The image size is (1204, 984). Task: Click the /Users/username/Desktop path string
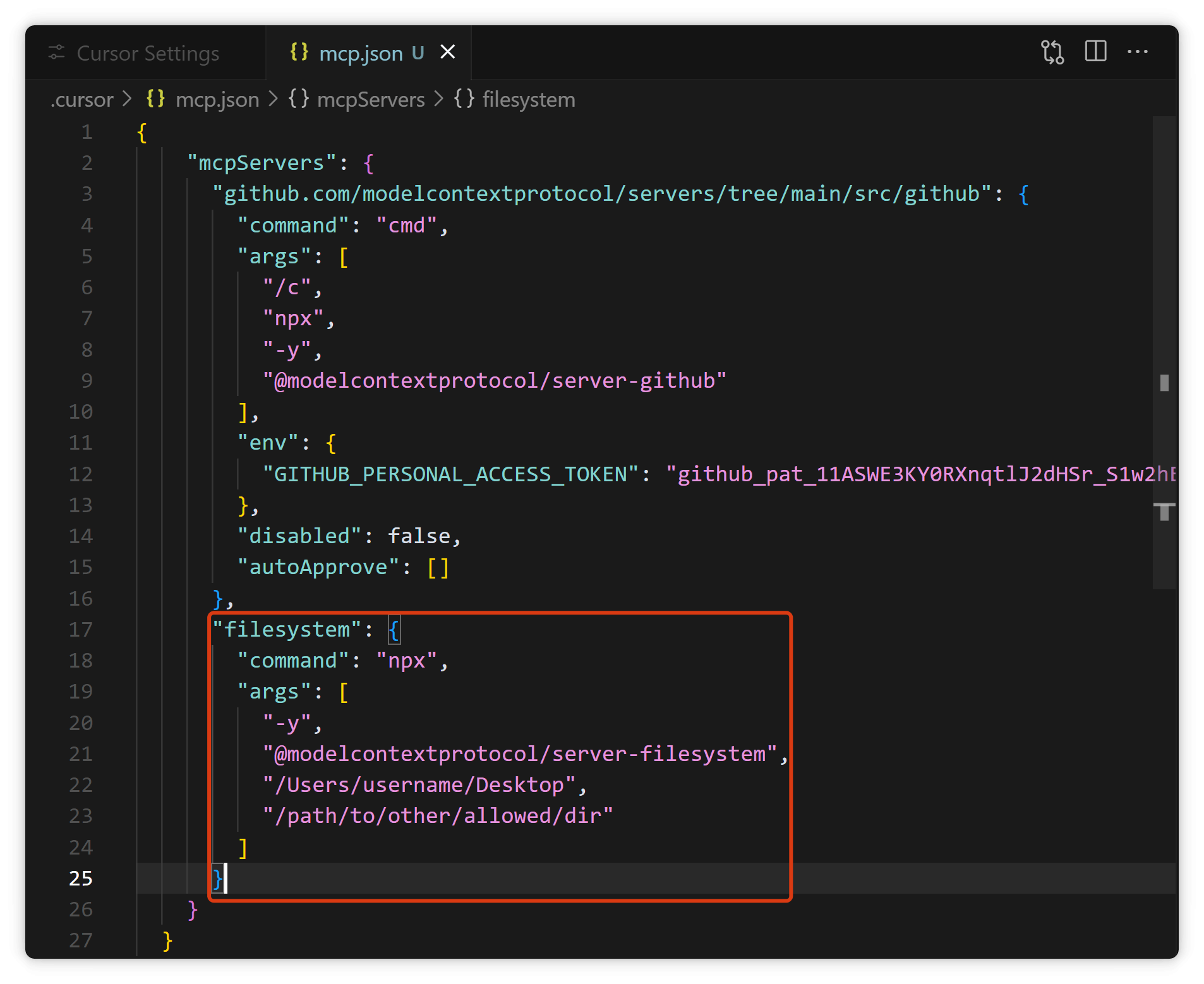[419, 785]
